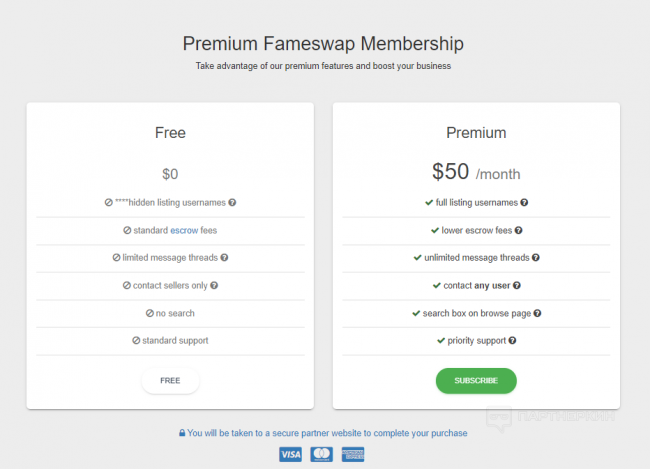The width and height of the screenshot is (650, 469).
Task: Click the Premium plan heading
Action: pos(476,132)
